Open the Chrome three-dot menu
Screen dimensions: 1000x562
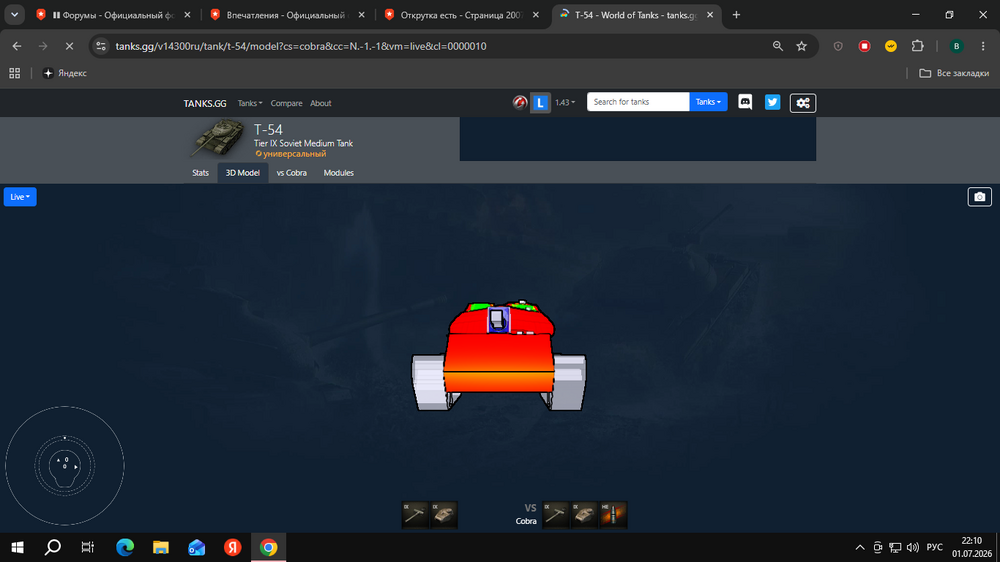[983, 46]
